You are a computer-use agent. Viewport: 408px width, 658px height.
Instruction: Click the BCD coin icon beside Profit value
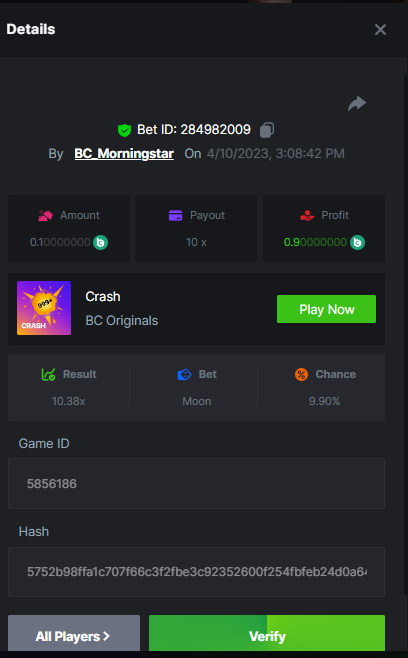(357, 242)
